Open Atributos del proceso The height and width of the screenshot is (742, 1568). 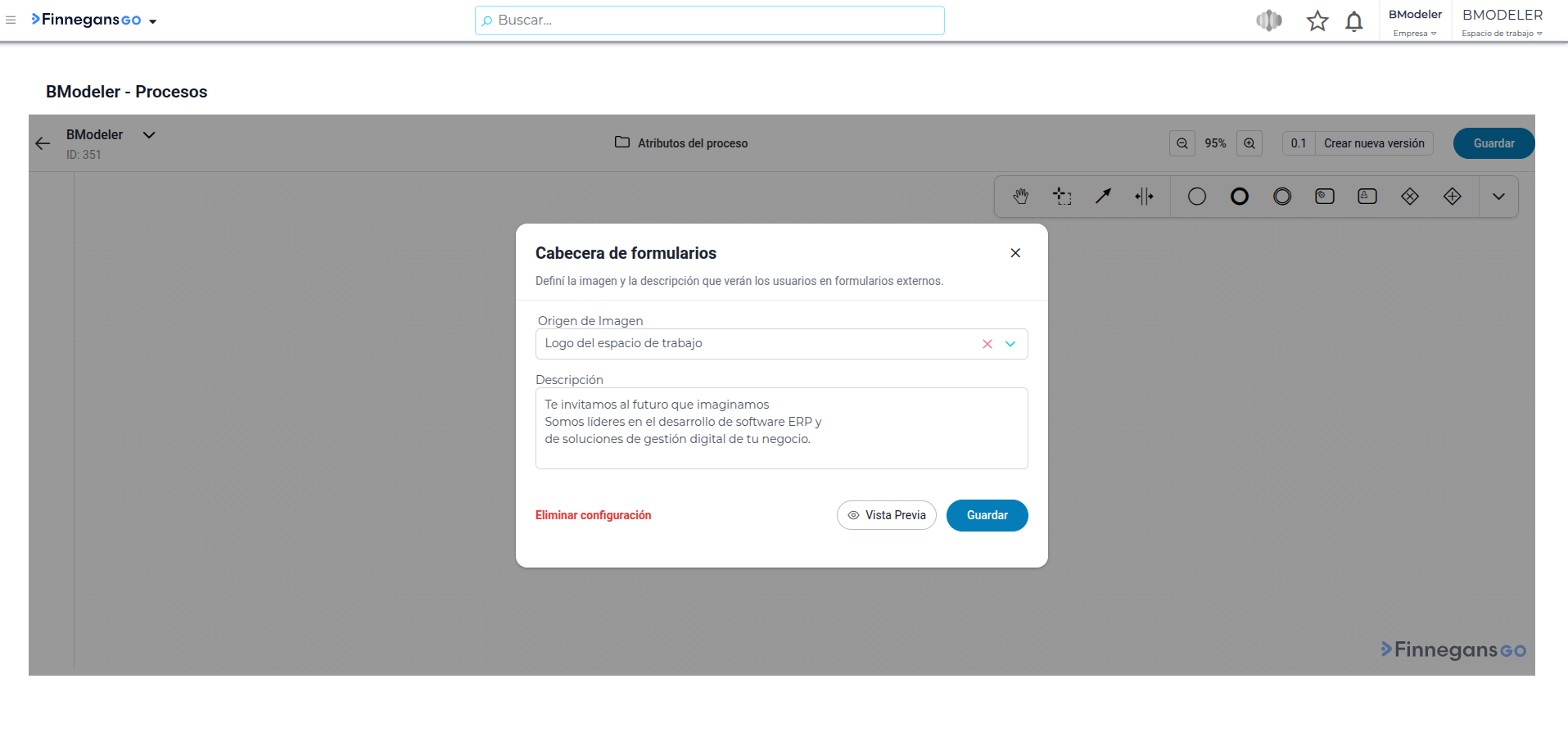click(x=681, y=143)
